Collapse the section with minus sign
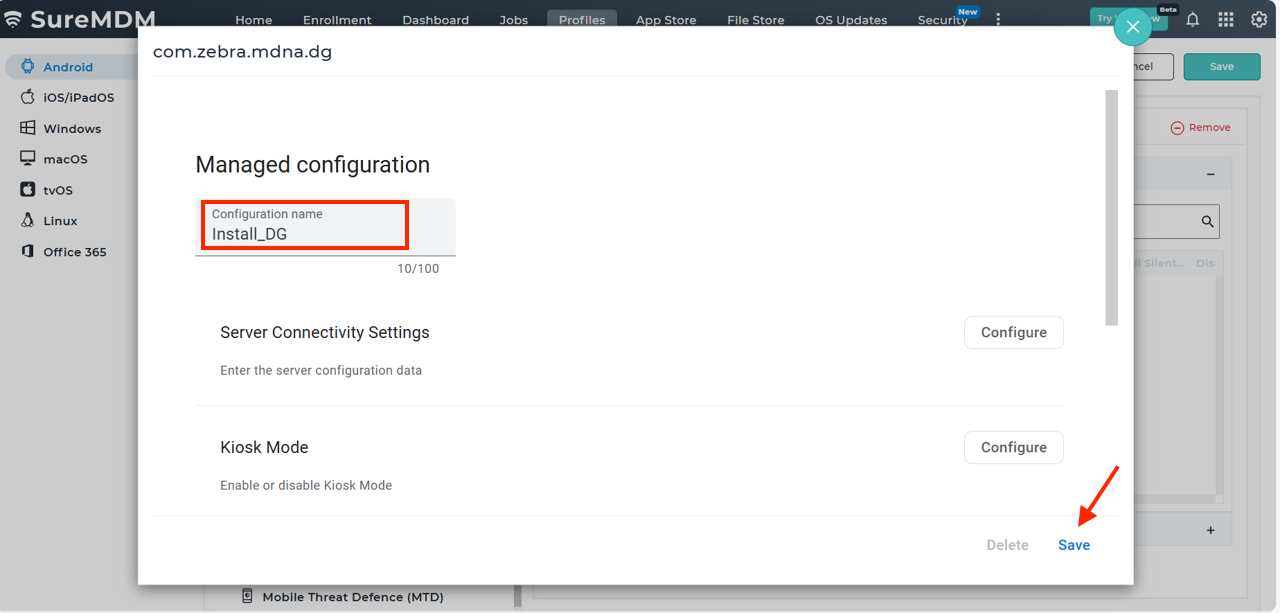This screenshot has width=1280, height=613. click(1210, 174)
